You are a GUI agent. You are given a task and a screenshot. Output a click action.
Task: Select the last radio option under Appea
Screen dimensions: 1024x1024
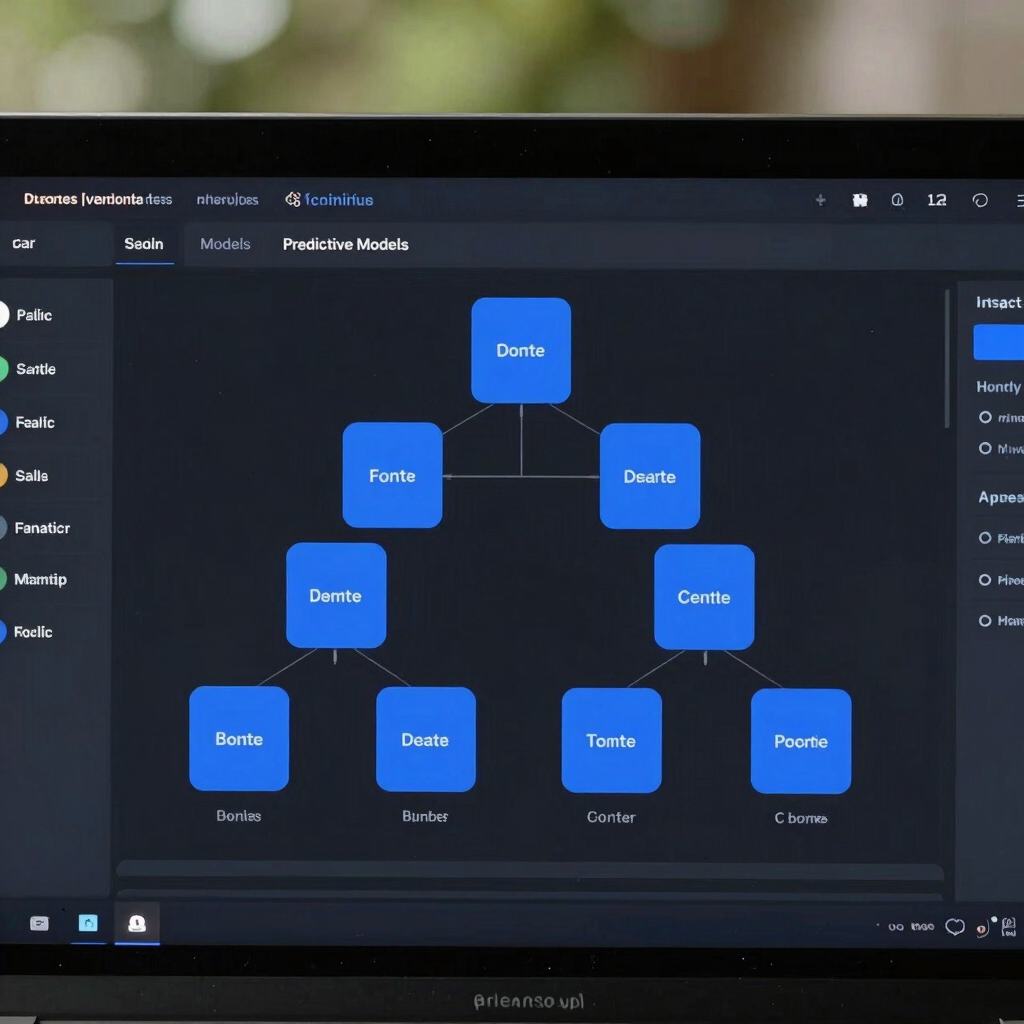point(985,620)
